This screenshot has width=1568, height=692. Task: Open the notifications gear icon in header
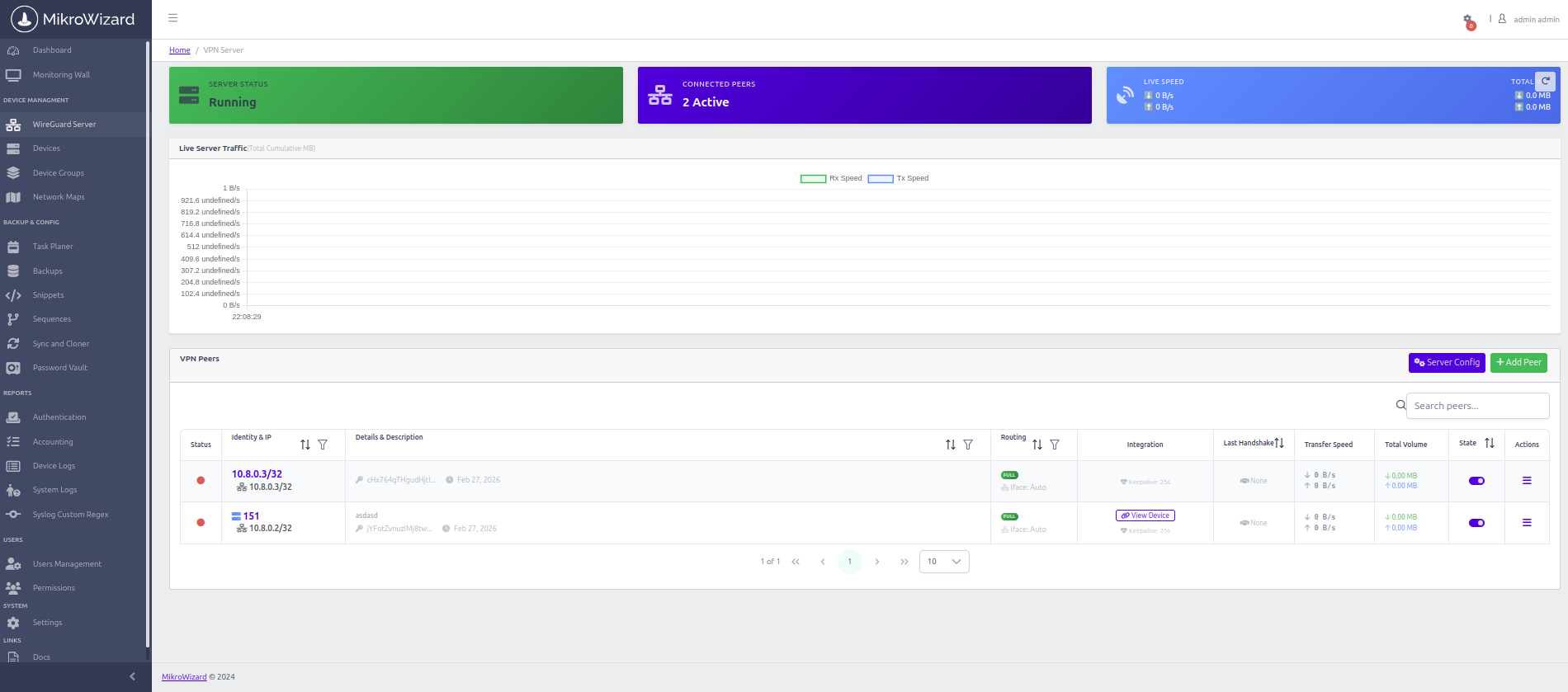(x=1468, y=20)
